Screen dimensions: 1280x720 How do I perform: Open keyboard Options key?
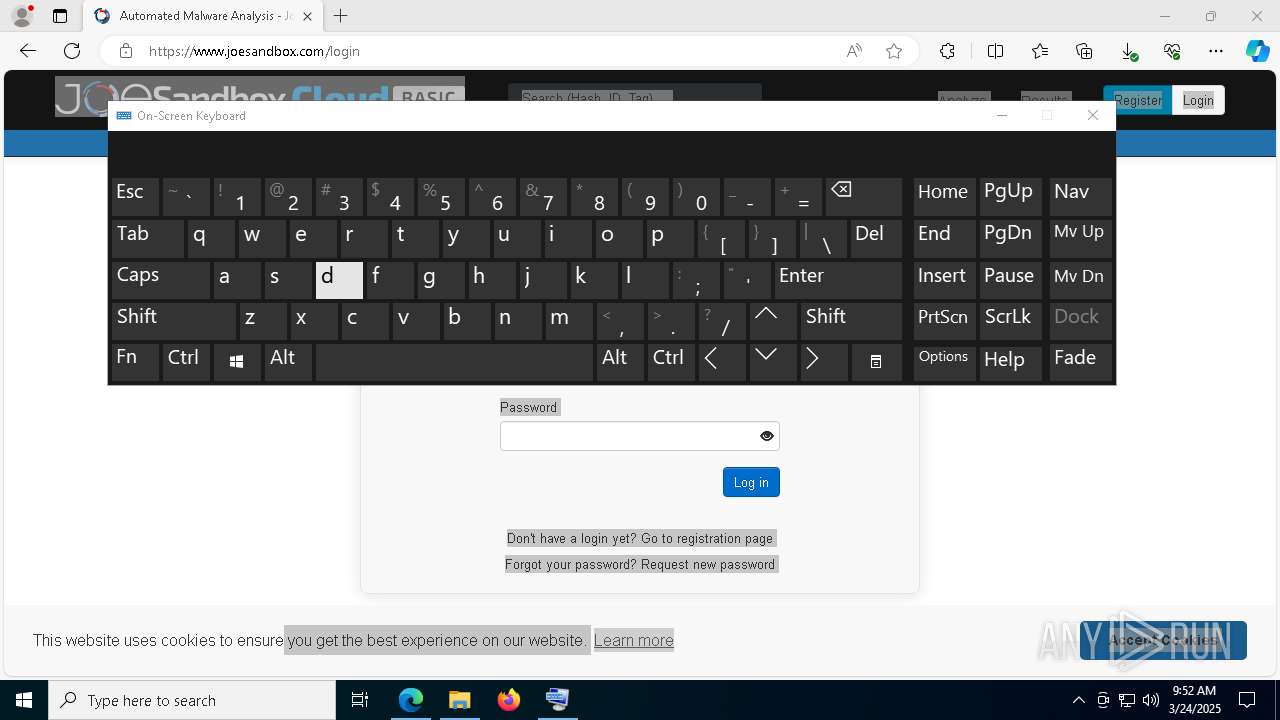[944, 362]
